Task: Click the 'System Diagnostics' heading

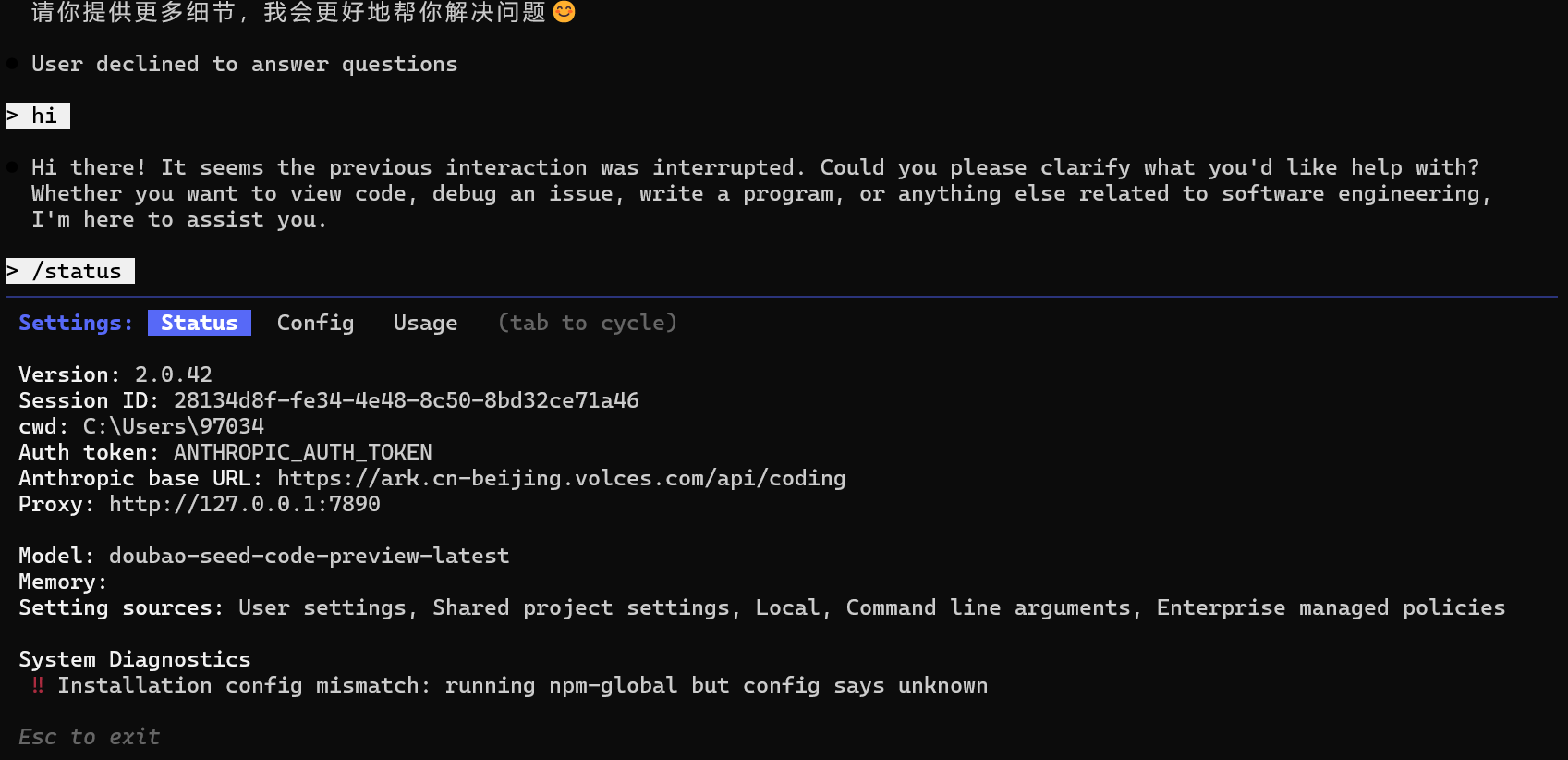Action: 134,658
